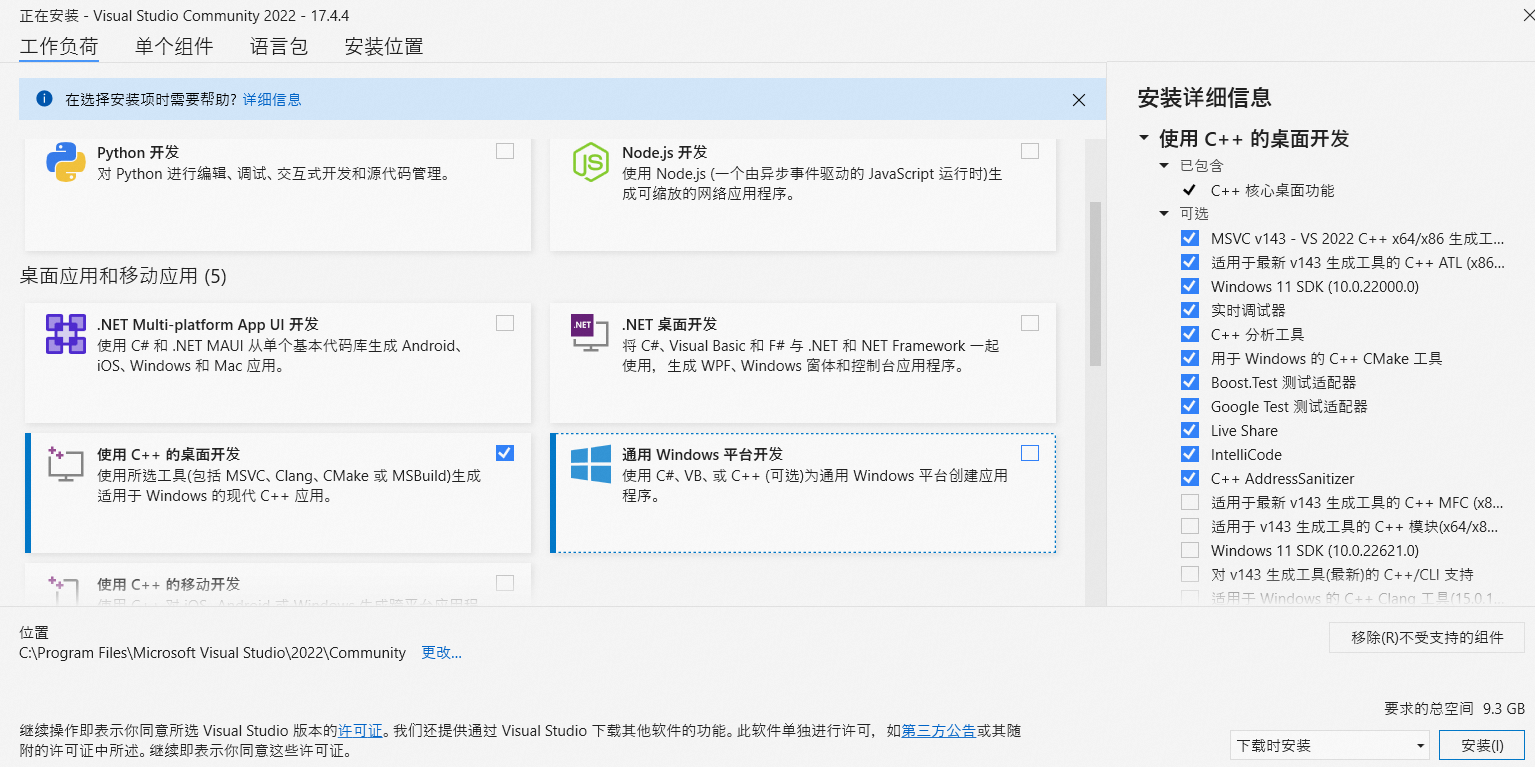Check the C++ 模块 for v143 option

pyautogui.click(x=1190, y=526)
